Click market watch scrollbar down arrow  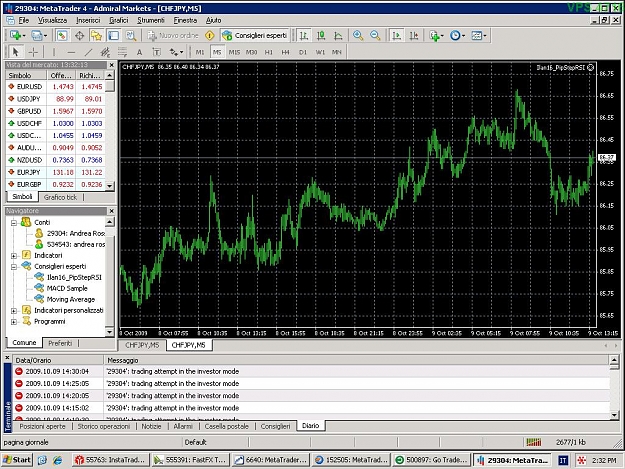(x=110, y=186)
